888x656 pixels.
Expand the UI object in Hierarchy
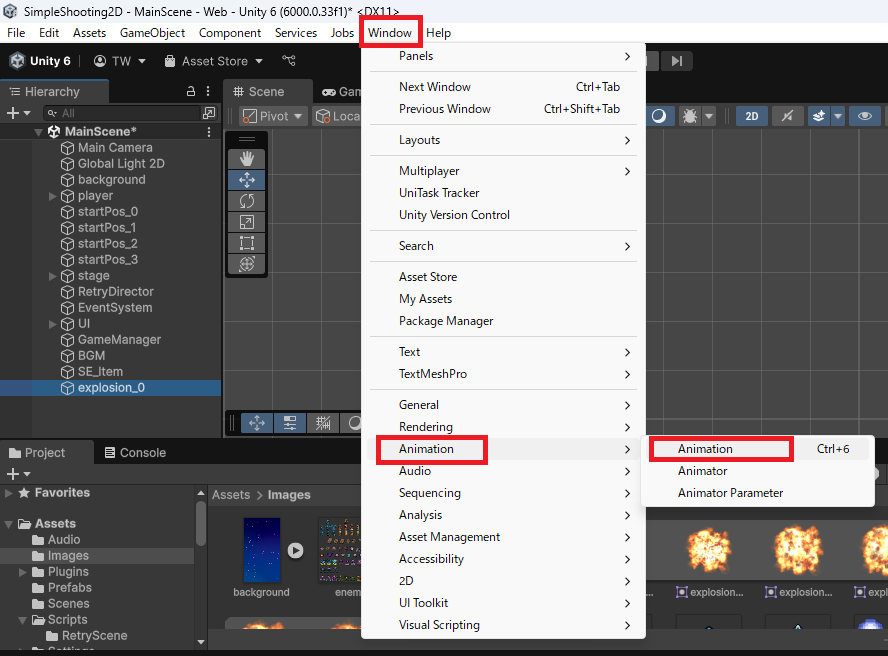tap(53, 324)
